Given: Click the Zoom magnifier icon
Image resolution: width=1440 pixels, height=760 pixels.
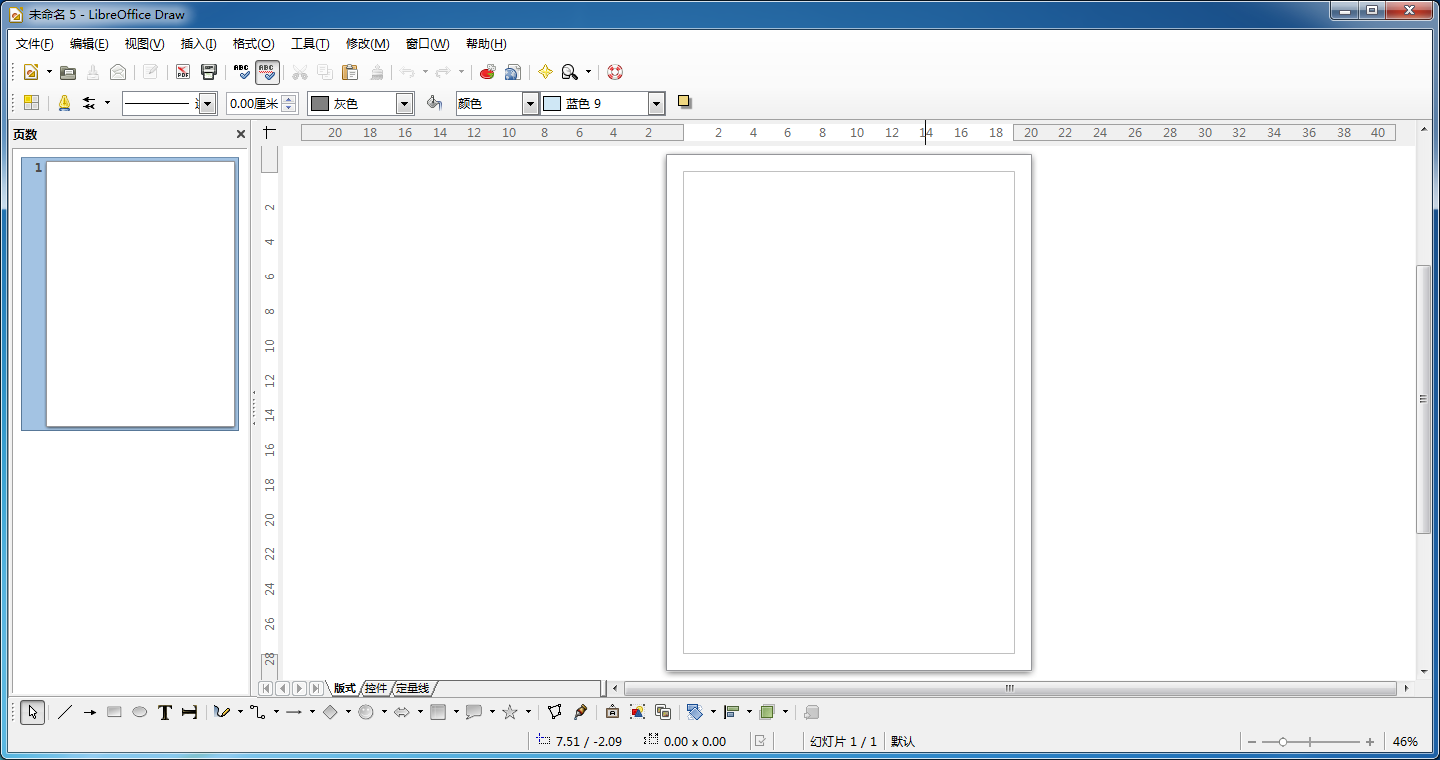Looking at the screenshot, I should [x=570, y=72].
